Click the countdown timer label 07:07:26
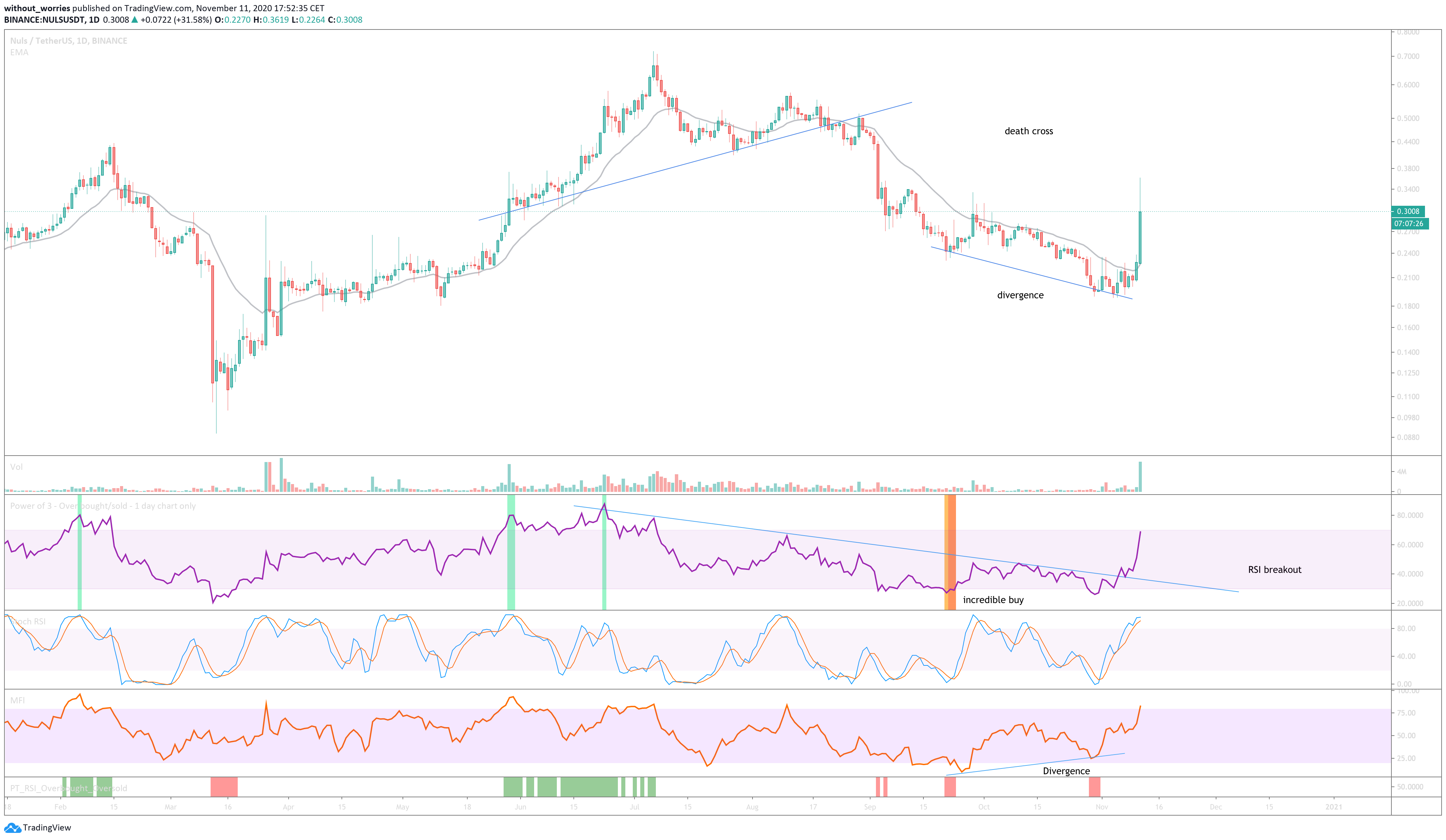Screen dimensions: 1446x840 [x=1409, y=223]
